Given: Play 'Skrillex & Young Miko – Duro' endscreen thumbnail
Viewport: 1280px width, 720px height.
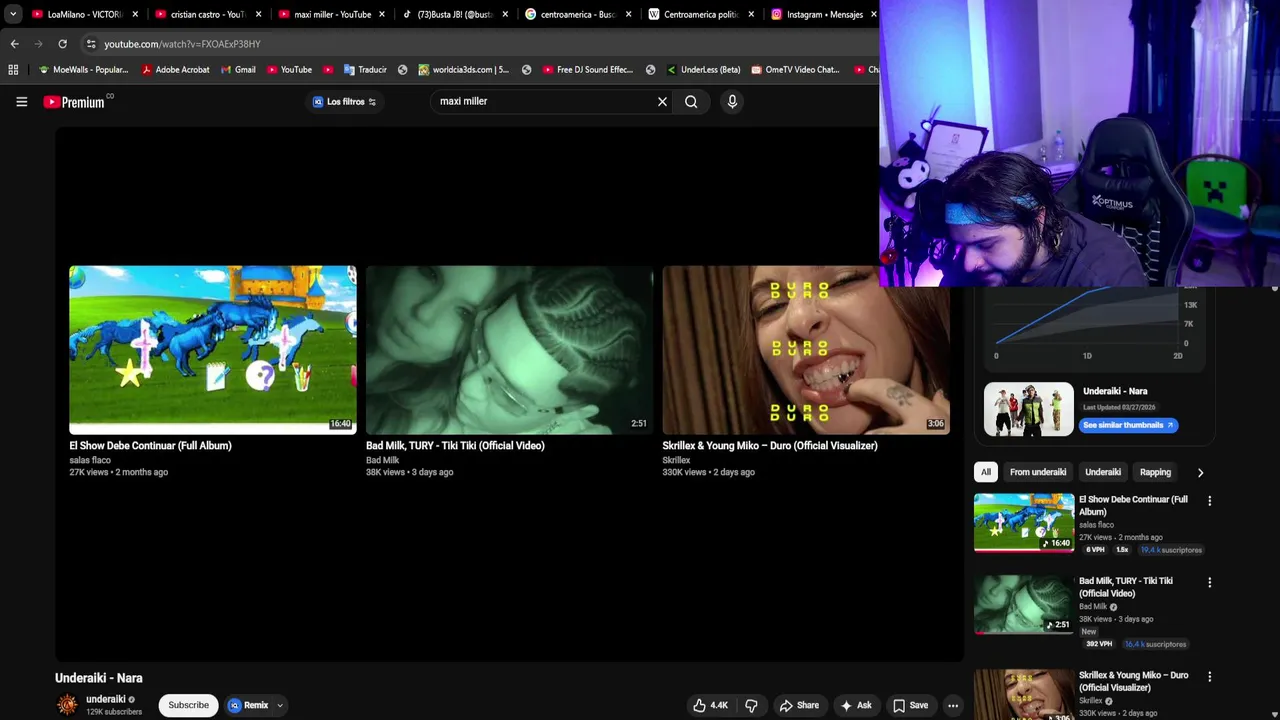Looking at the screenshot, I should (806, 349).
